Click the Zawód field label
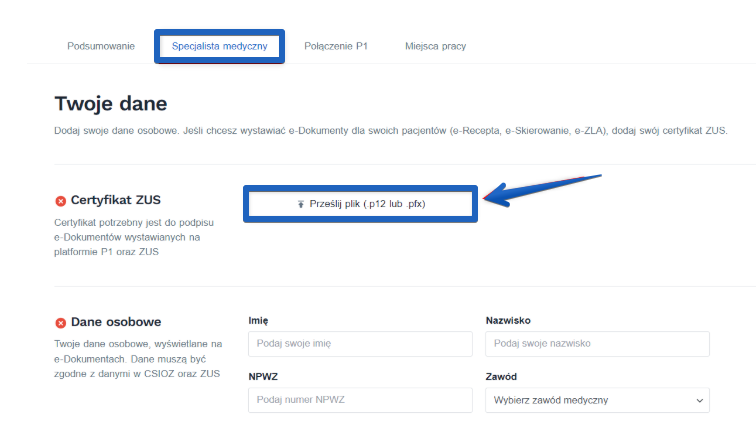 click(501, 377)
